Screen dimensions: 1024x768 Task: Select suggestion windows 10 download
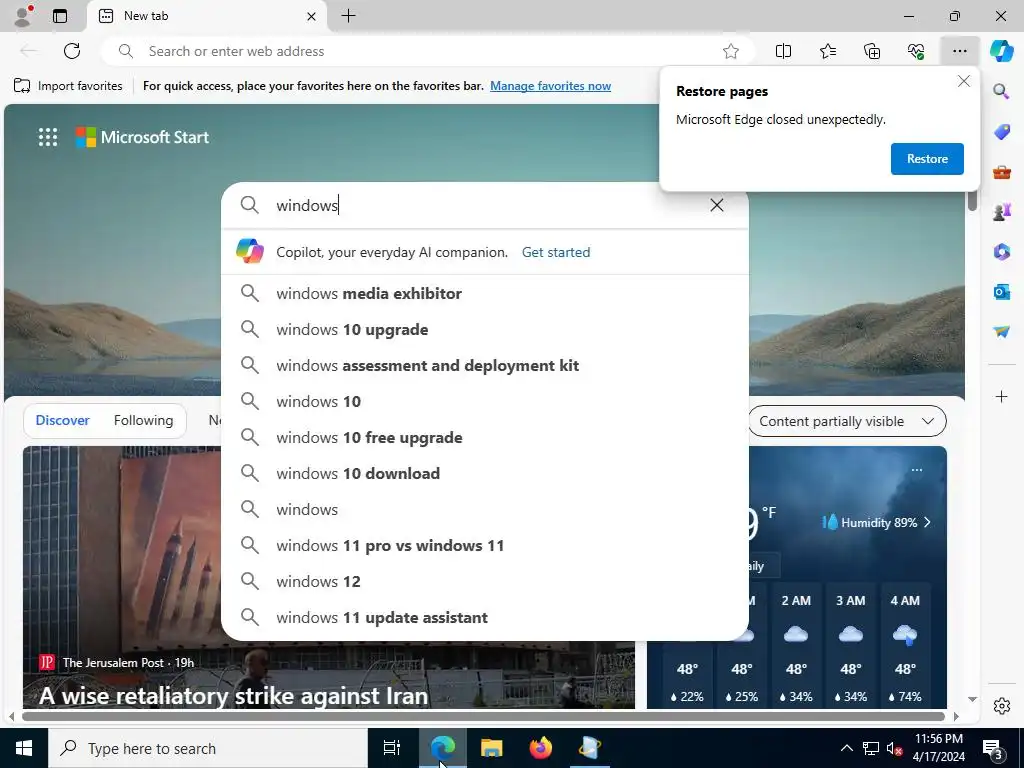[485, 473]
